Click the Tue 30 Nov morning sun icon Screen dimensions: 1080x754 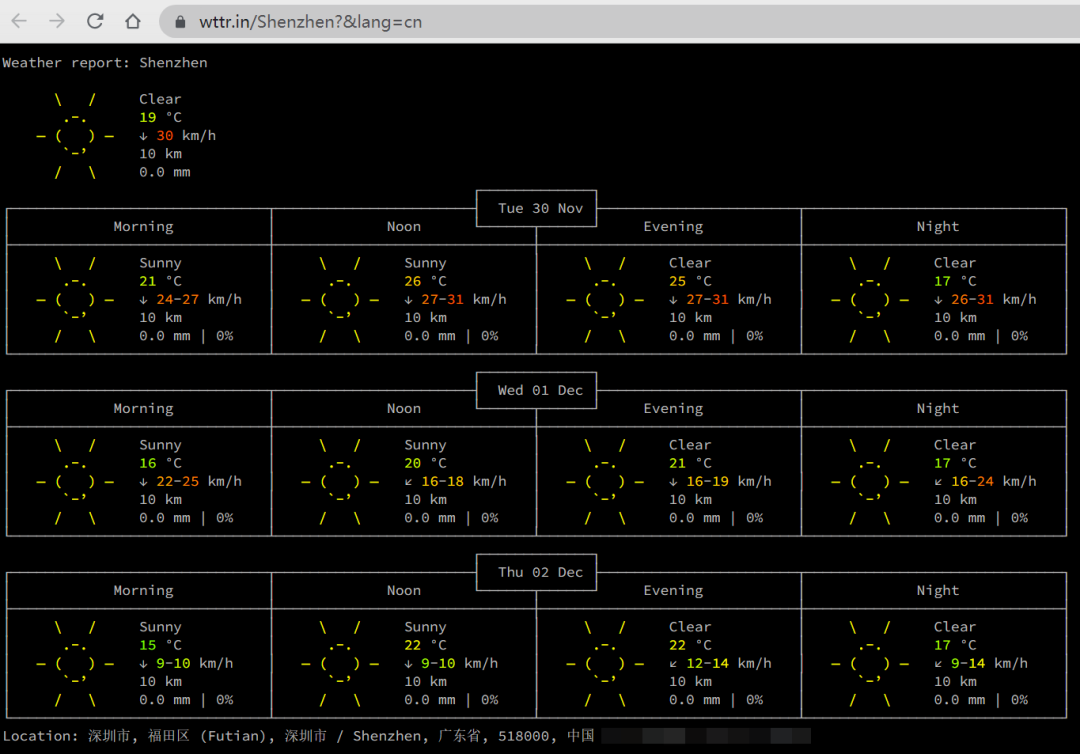(75, 300)
